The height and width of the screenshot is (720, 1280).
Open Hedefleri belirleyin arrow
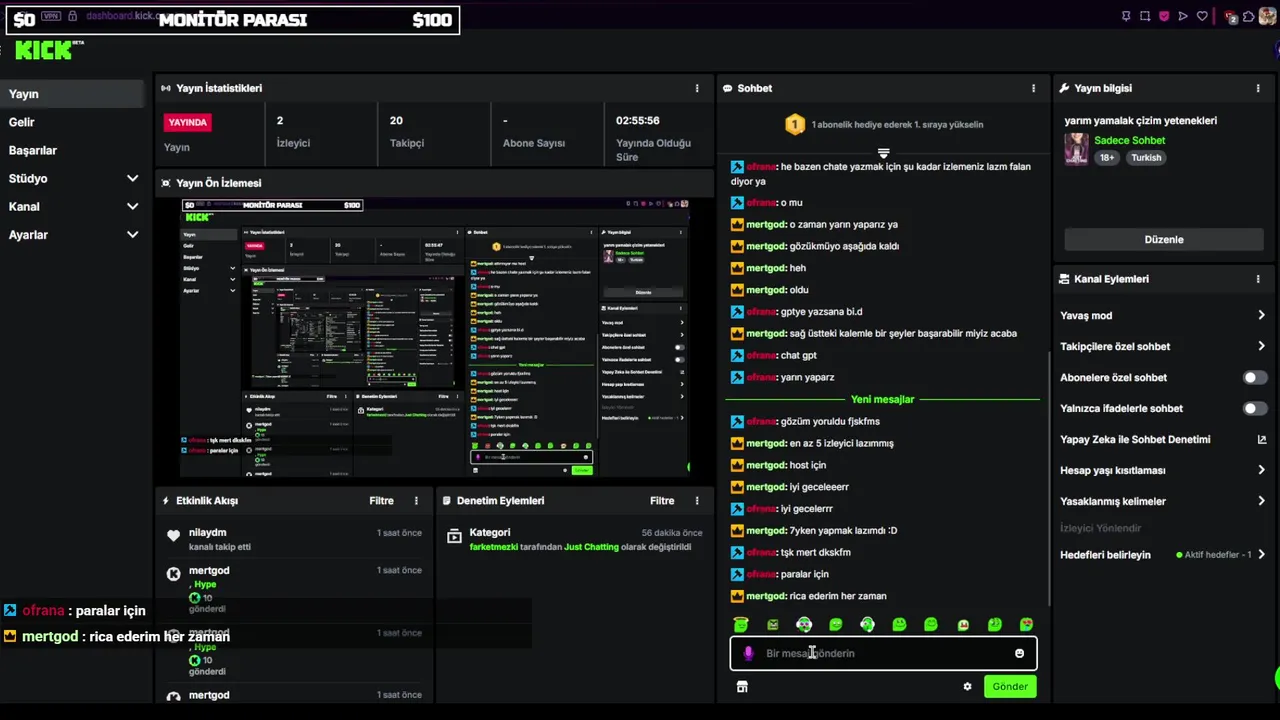pos(1261,554)
